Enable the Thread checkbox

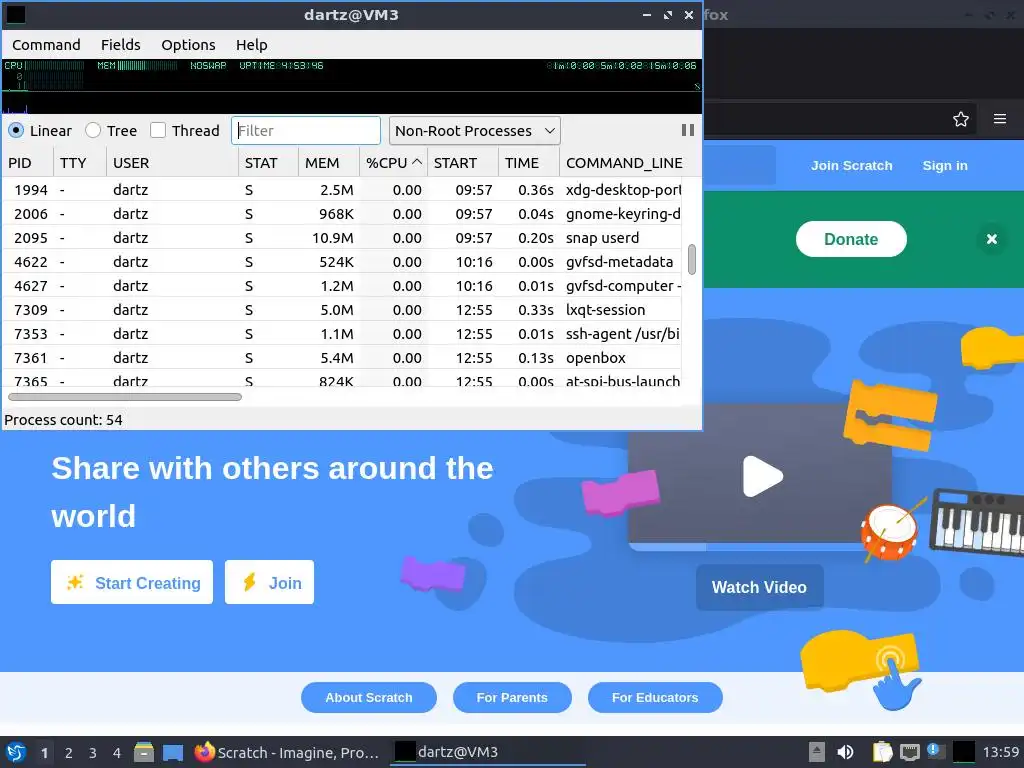[157, 131]
